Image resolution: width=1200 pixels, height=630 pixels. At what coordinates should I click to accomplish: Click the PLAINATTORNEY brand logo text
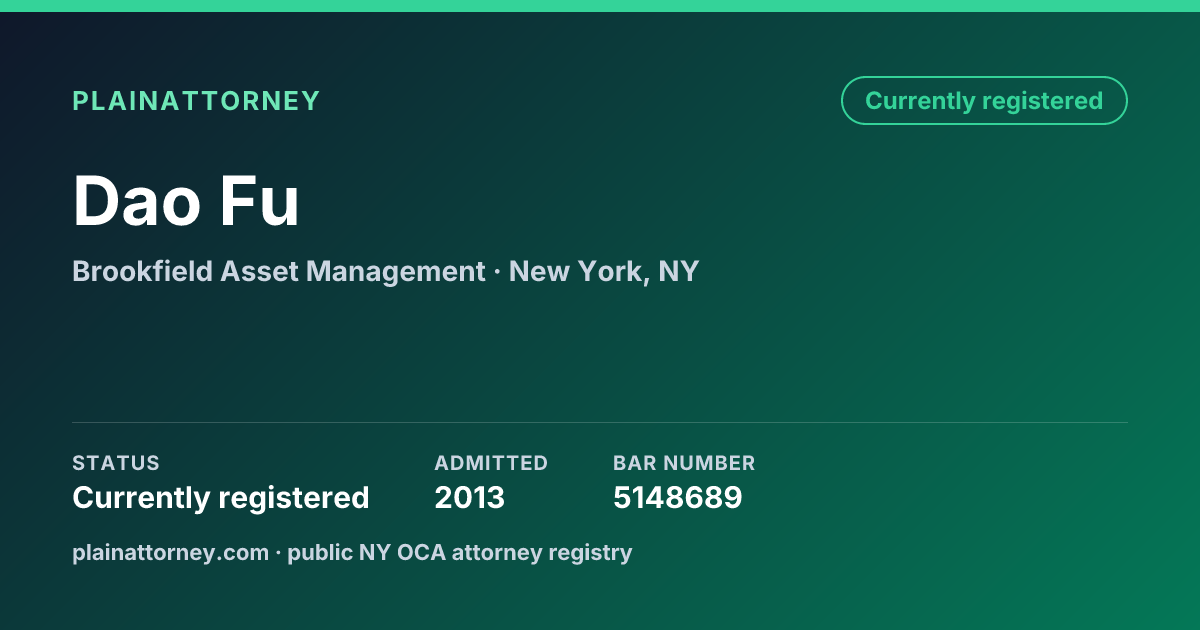pyautogui.click(x=196, y=101)
